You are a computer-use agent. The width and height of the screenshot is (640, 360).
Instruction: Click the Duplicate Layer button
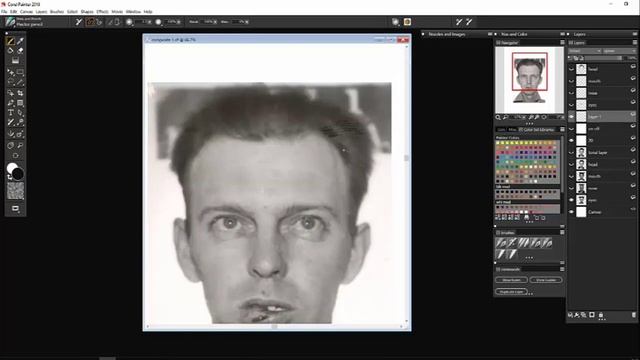511,292
